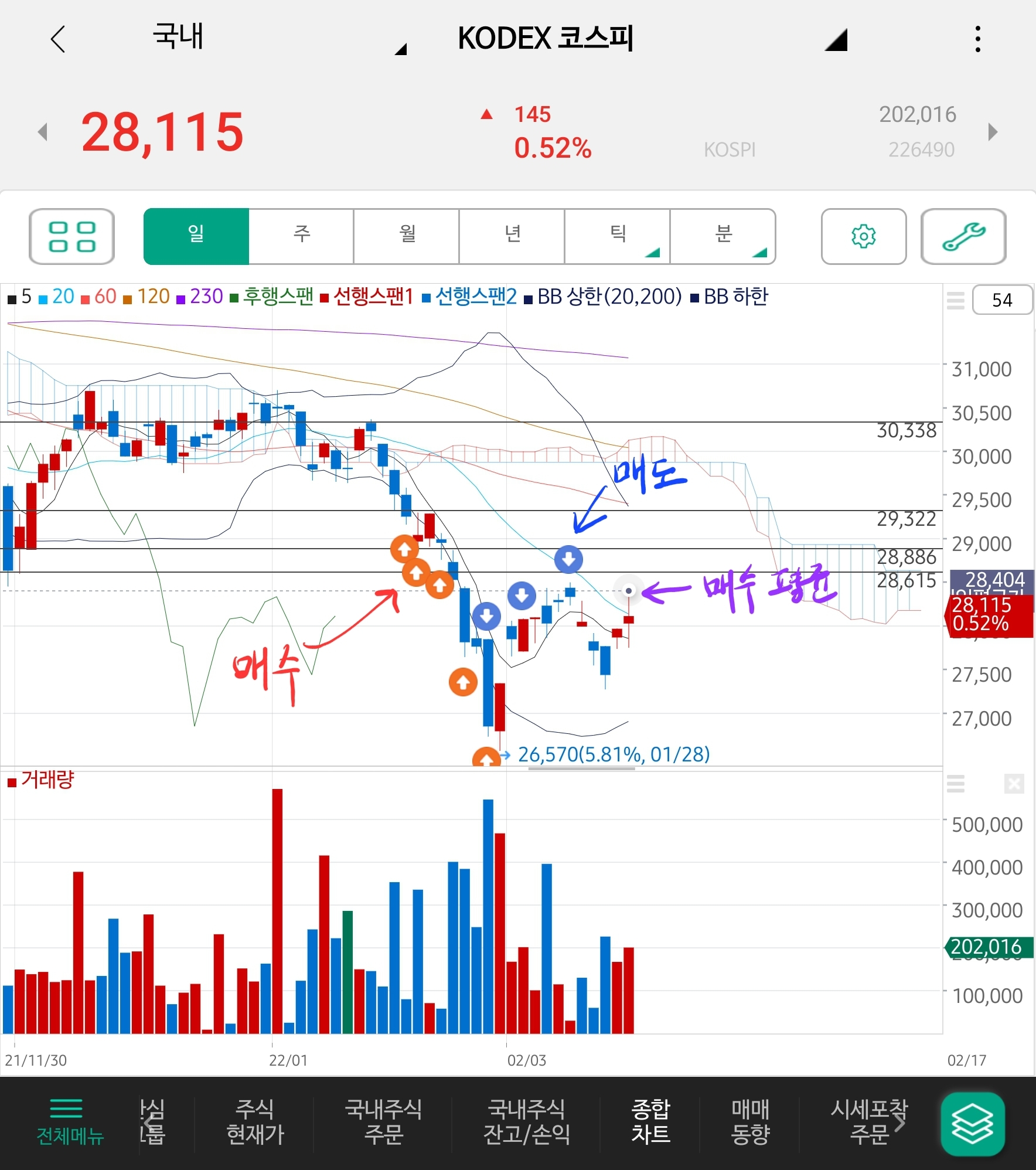
Task: Show next stock with right triangle
Action: 992,131
